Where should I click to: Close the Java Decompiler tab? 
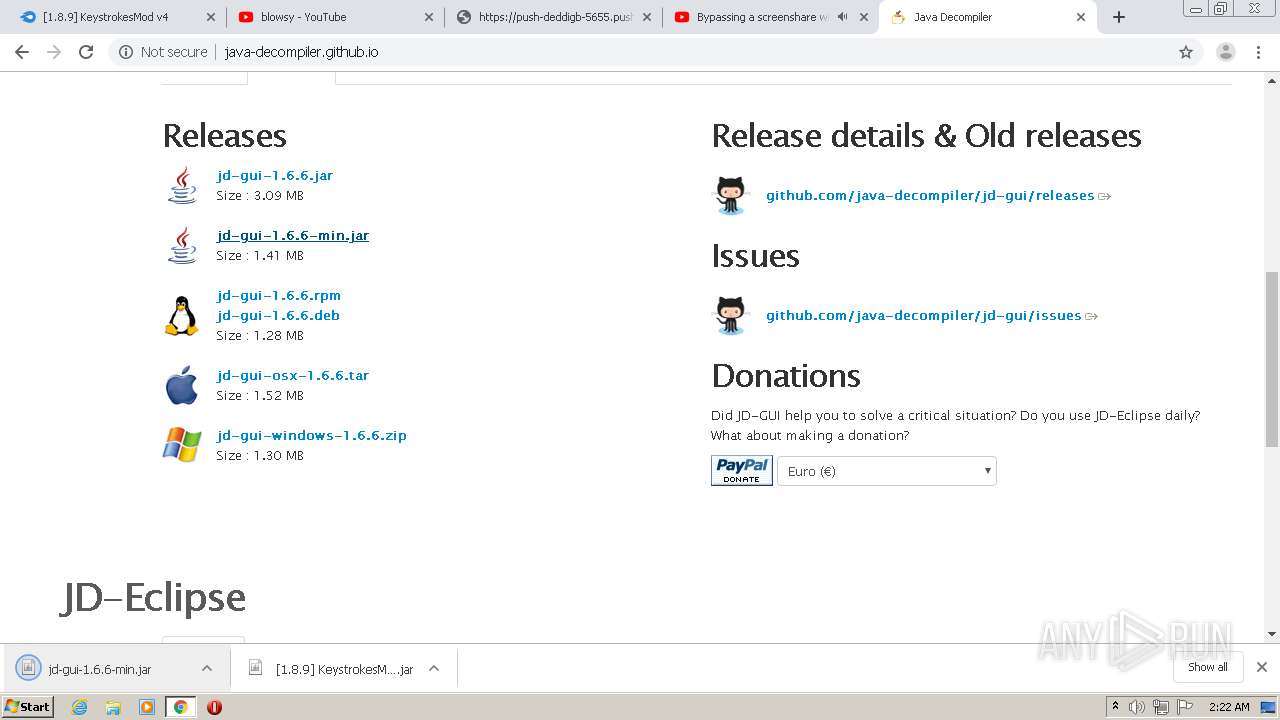click(x=1081, y=17)
